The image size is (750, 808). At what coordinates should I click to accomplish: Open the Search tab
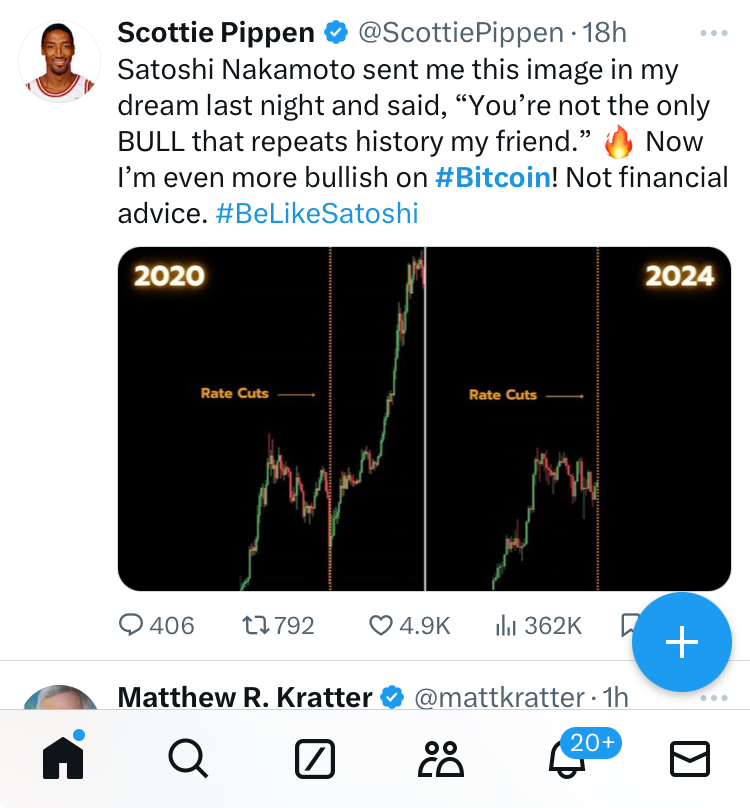tap(187, 760)
